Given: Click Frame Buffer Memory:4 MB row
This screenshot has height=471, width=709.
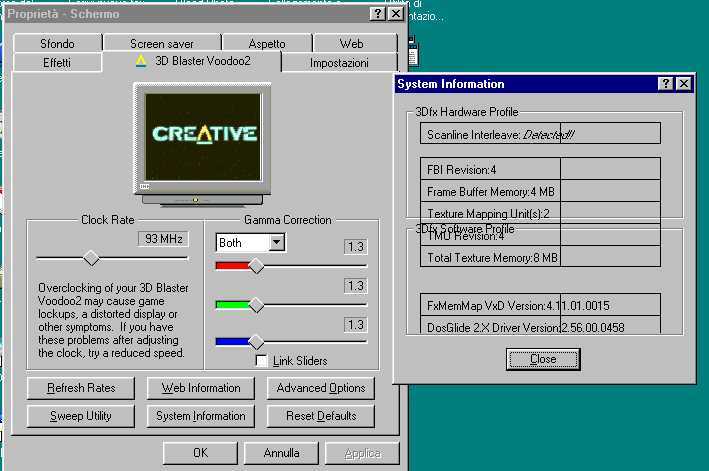Looking at the screenshot, I should tap(540, 191).
